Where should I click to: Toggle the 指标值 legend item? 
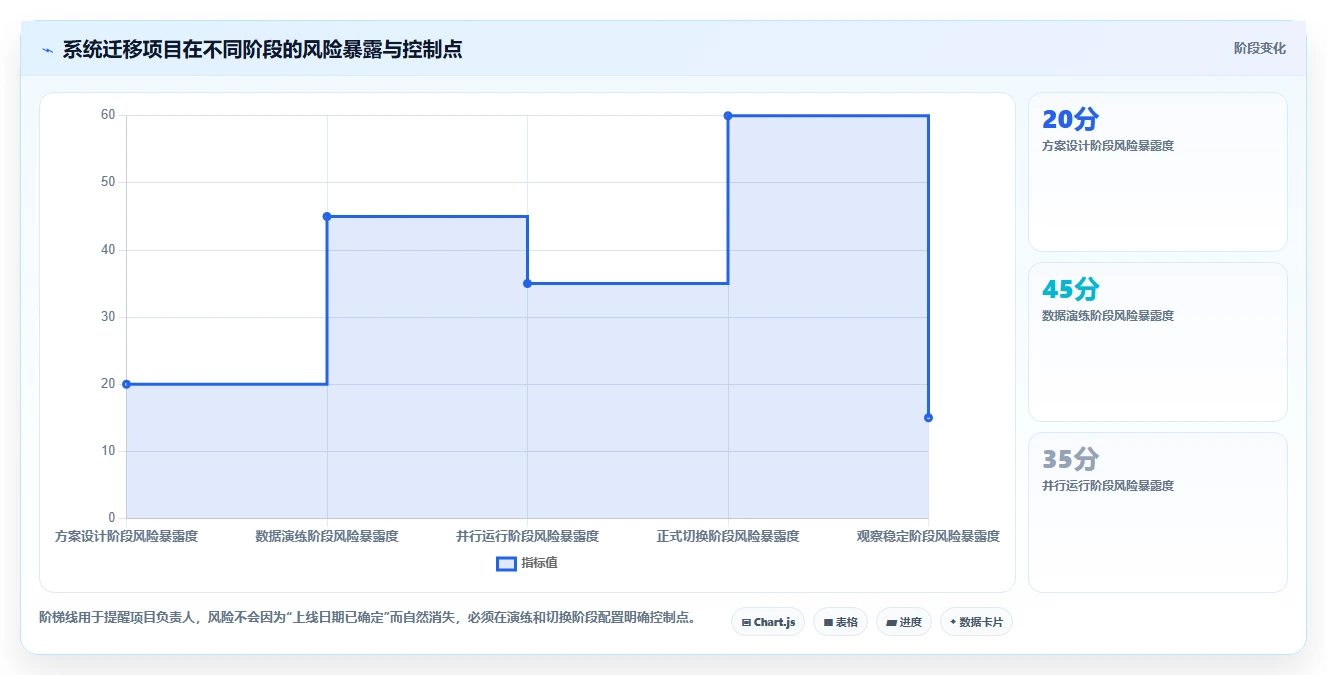[527, 563]
